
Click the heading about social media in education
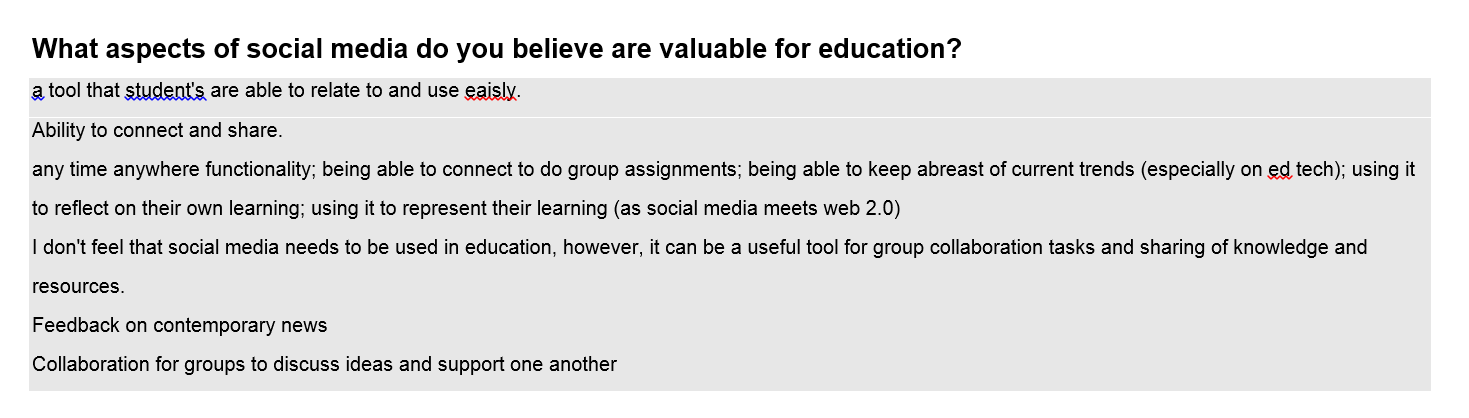pyautogui.click(x=496, y=49)
